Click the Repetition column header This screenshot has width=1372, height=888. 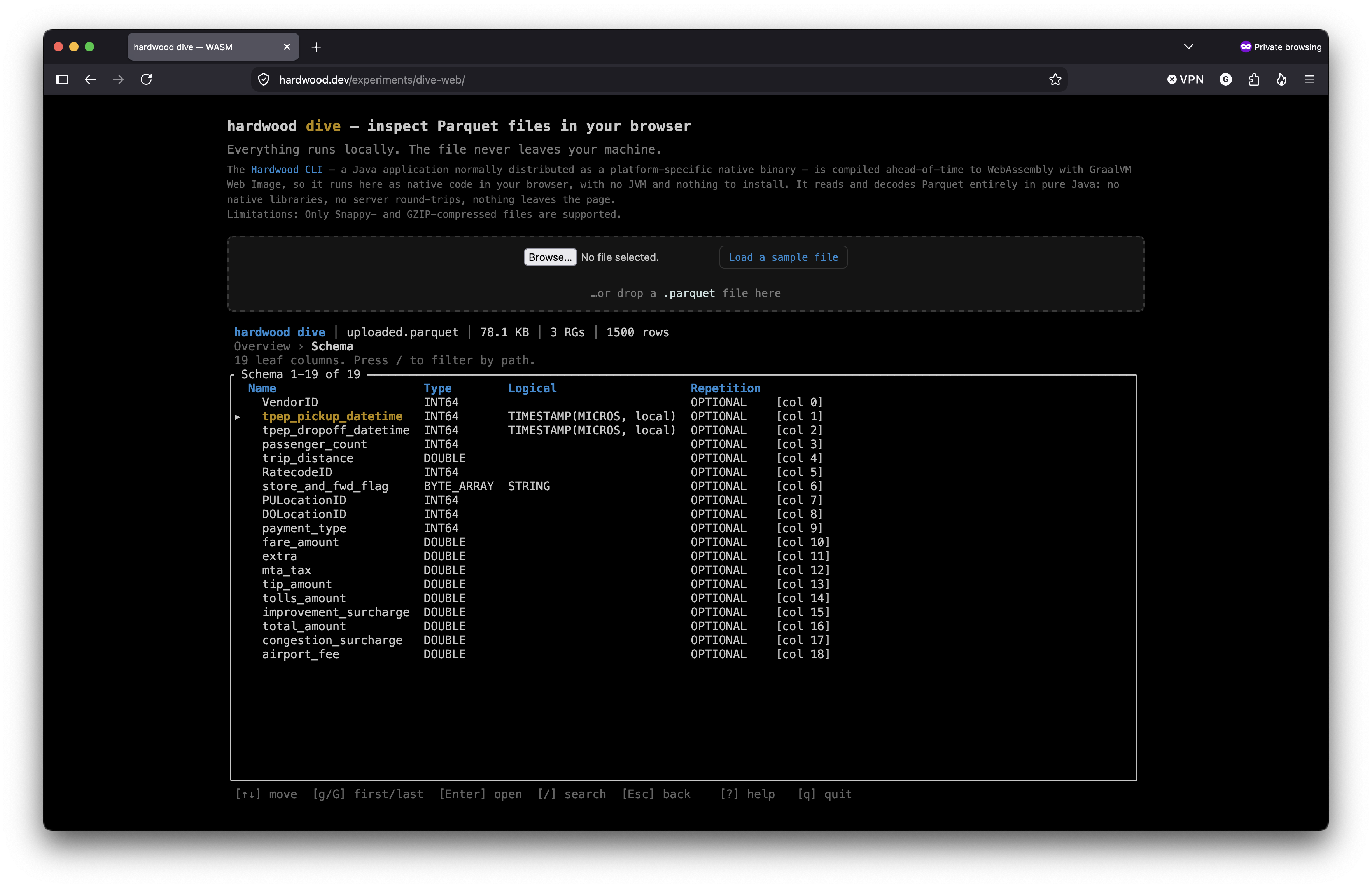[x=725, y=388]
